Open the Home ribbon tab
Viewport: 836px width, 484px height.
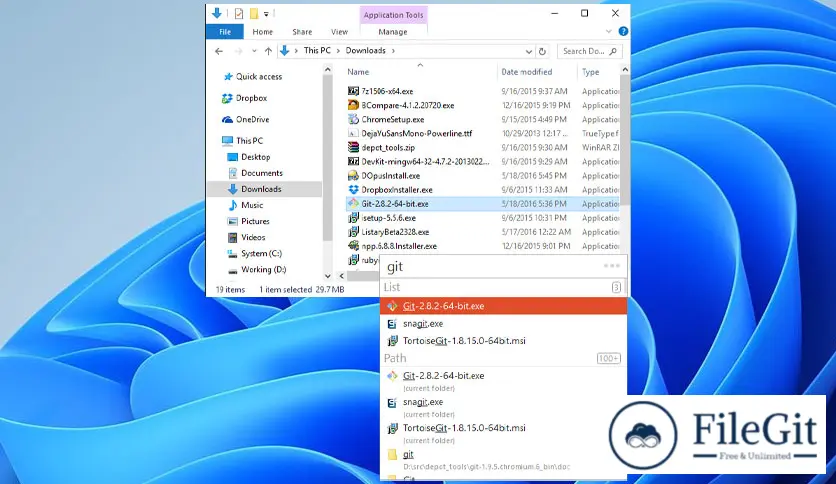tap(262, 32)
